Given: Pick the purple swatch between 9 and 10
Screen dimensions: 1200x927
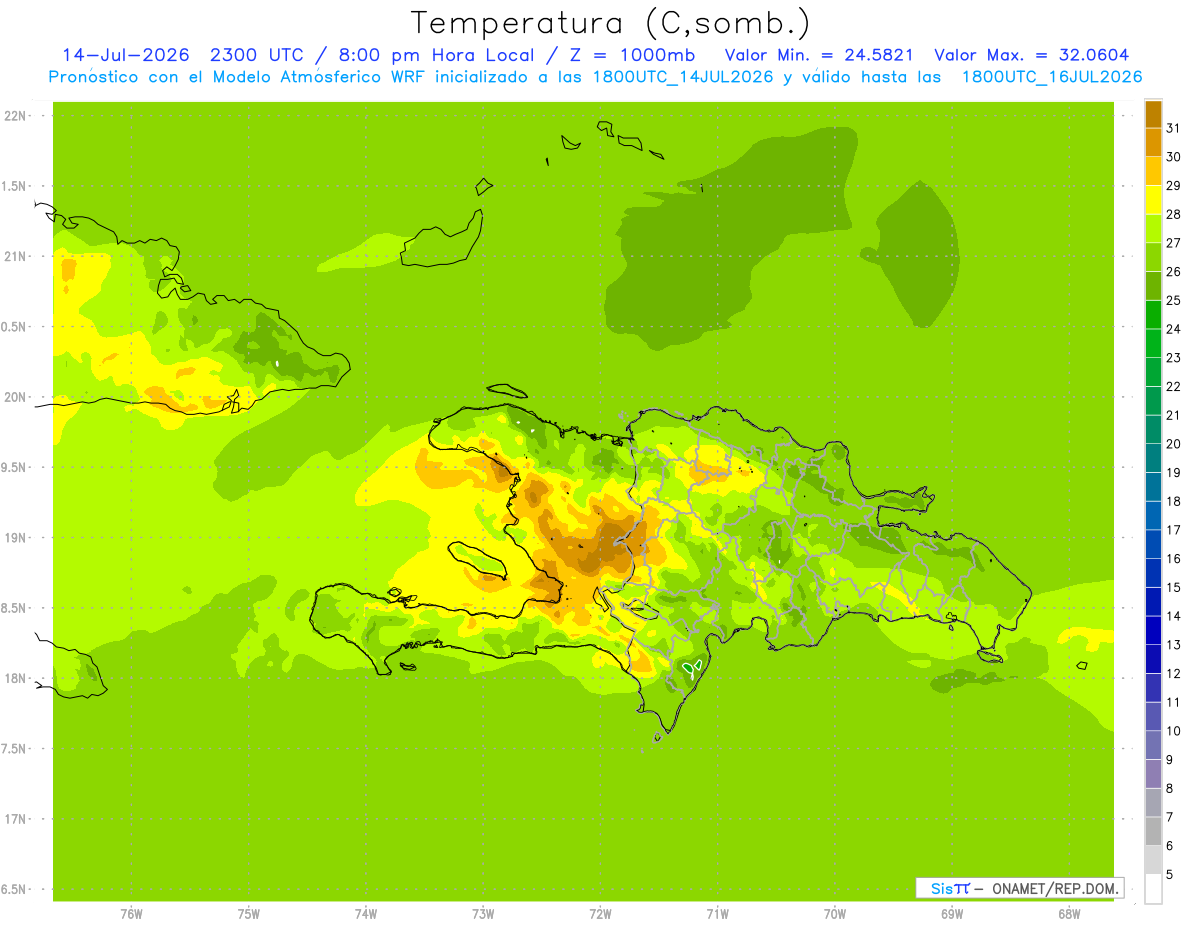Looking at the screenshot, I should 1153,745.
